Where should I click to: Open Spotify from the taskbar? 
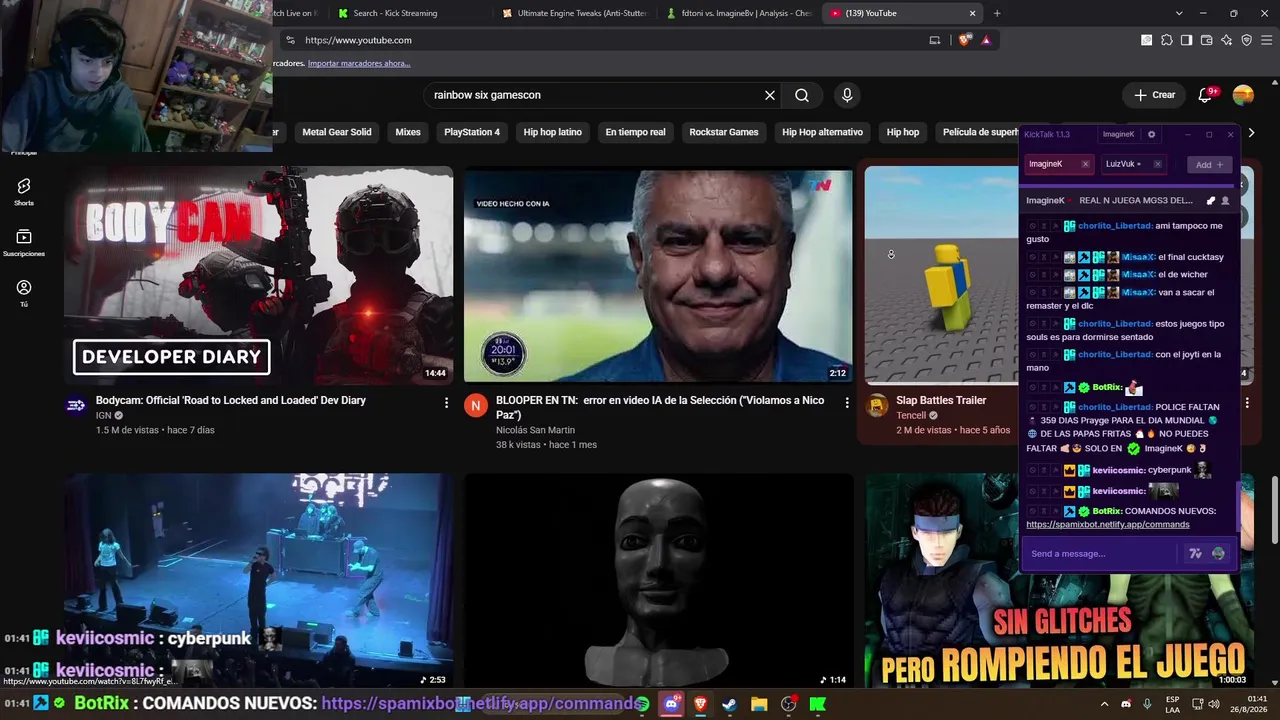point(642,704)
